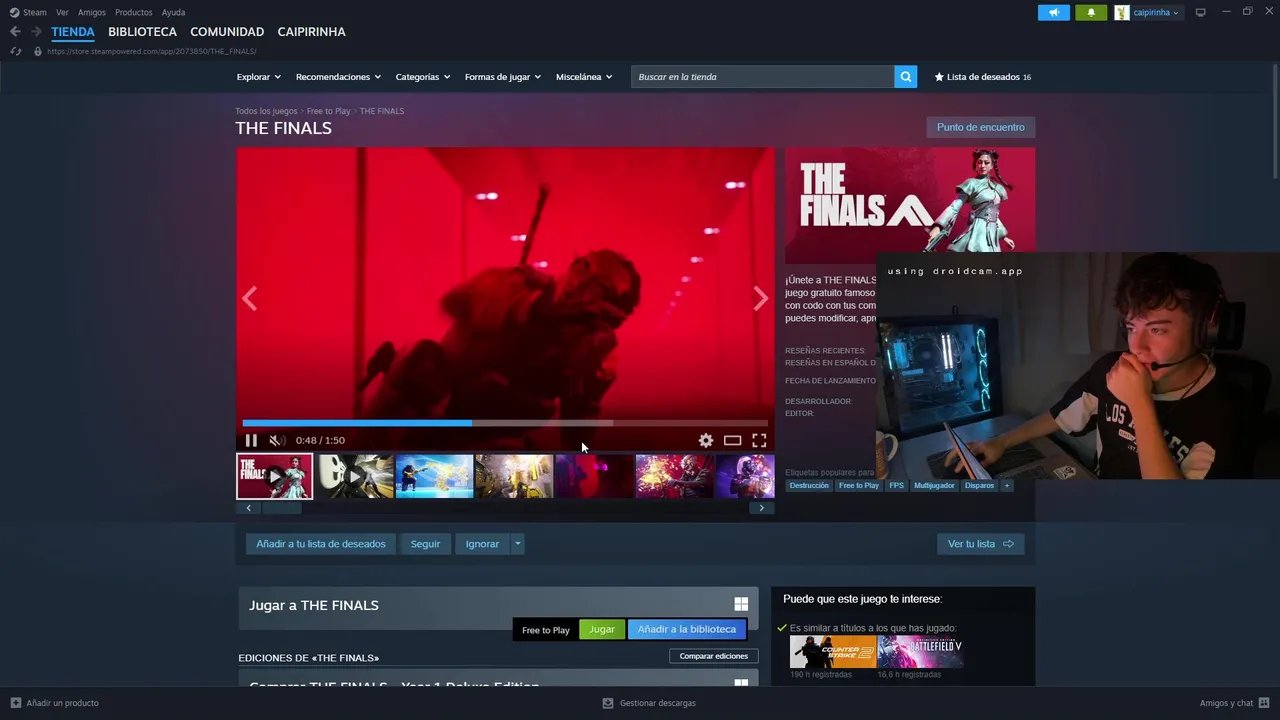Click the store search magnifier button
This screenshot has height=720, width=1280.
[x=905, y=77]
